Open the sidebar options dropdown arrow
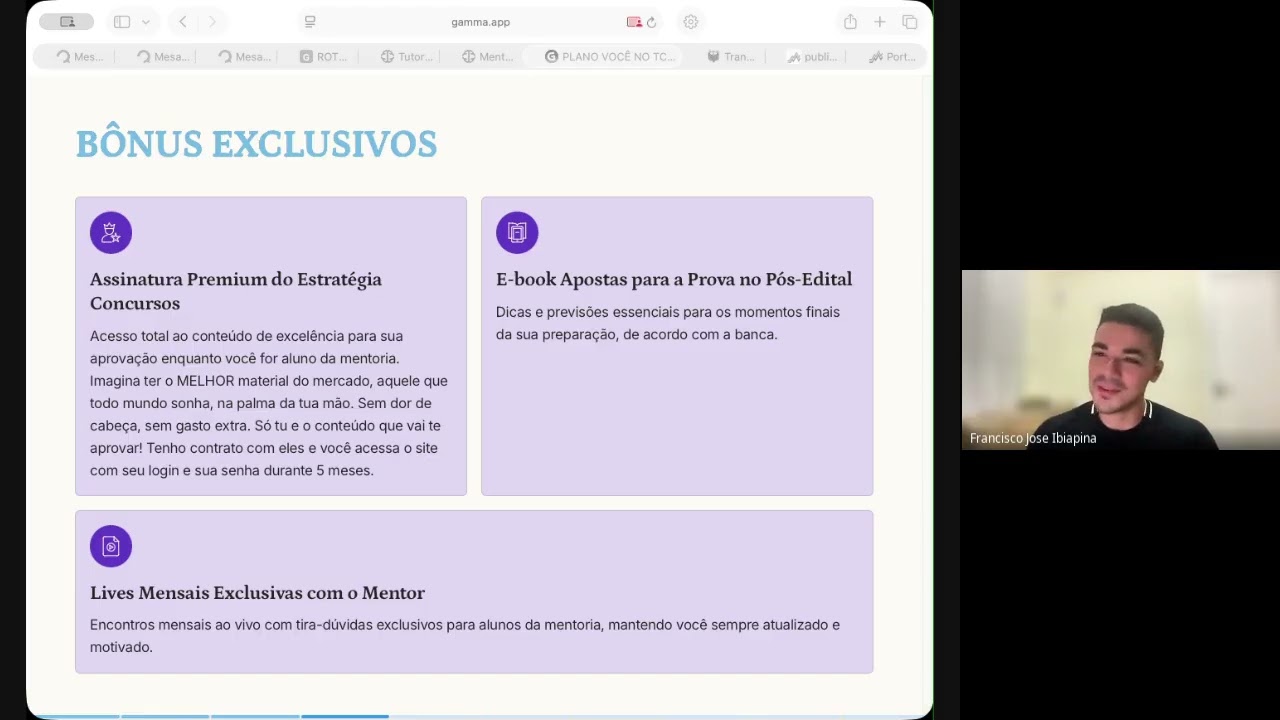This screenshot has width=1280, height=720. 146,22
